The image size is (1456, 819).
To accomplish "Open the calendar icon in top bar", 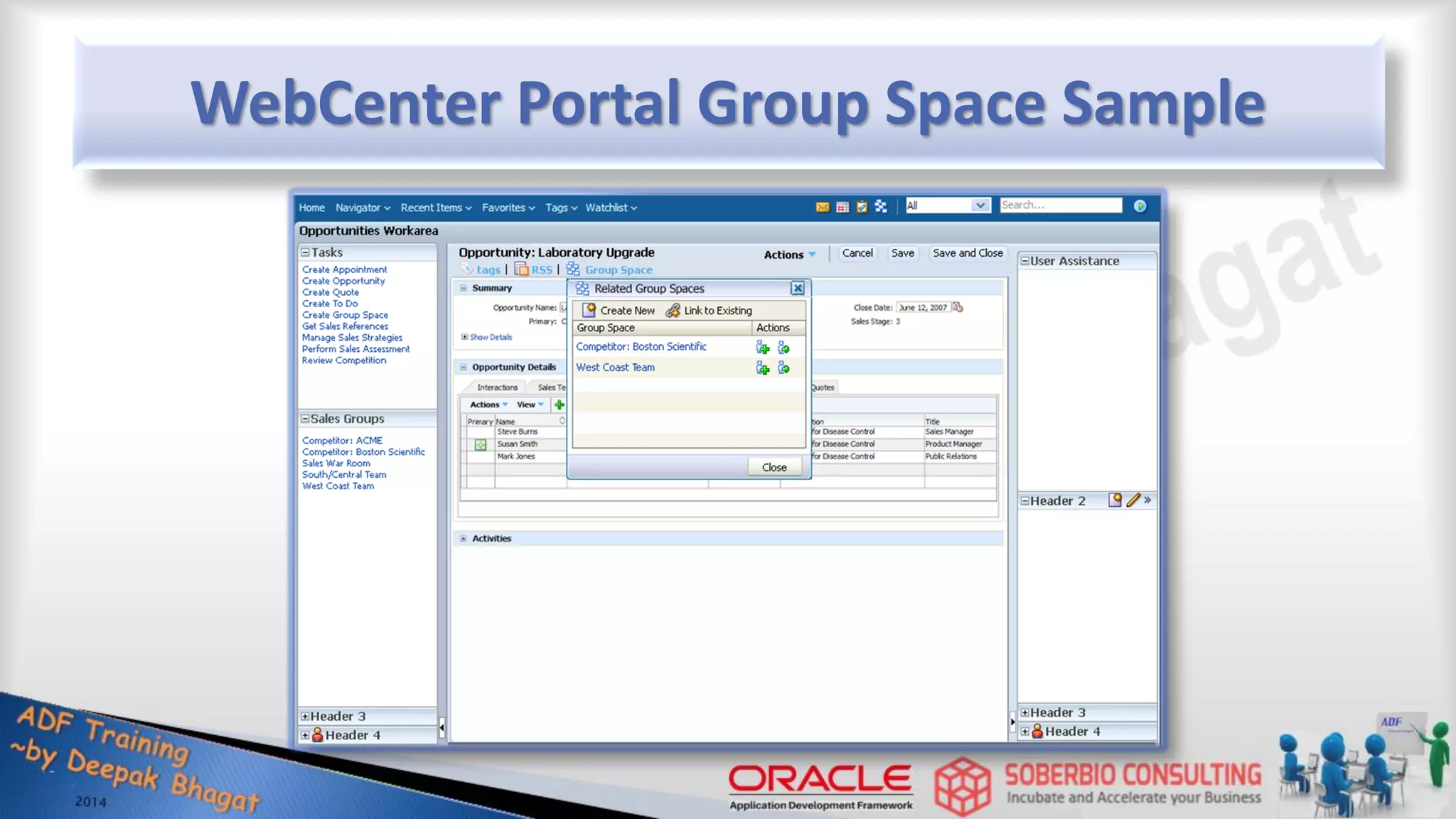I will [842, 207].
